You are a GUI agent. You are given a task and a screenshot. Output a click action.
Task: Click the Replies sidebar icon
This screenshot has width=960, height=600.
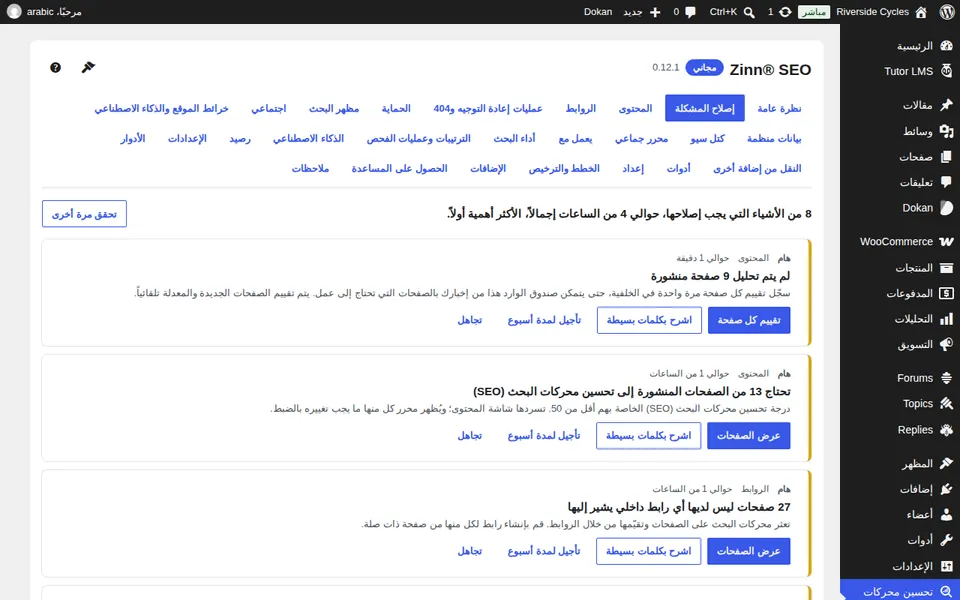[x=947, y=430]
